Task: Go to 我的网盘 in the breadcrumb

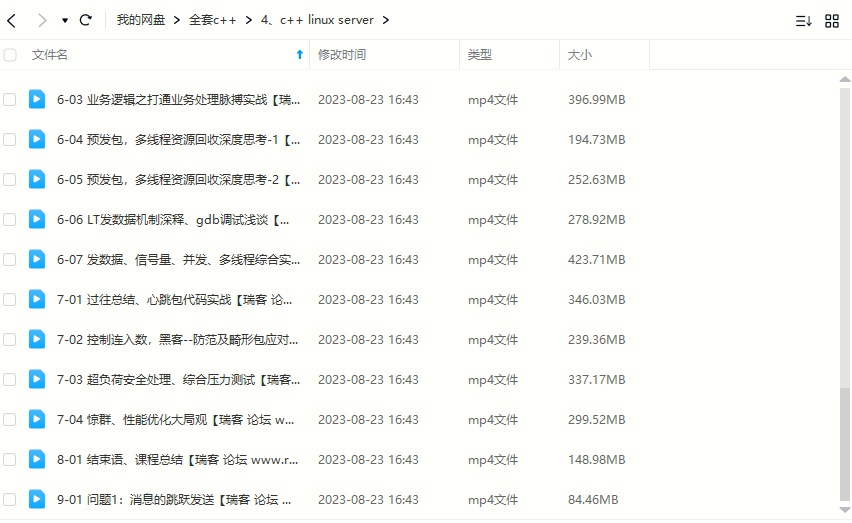Action: point(139,20)
